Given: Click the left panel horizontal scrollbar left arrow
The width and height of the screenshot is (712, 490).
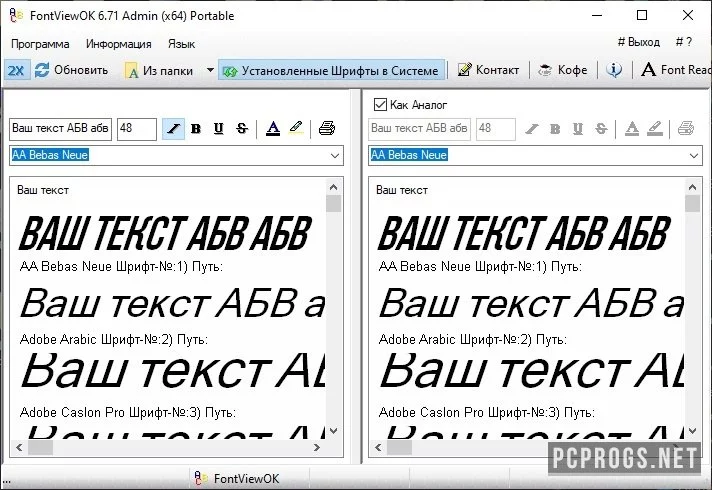Looking at the screenshot, I should tap(19, 447).
